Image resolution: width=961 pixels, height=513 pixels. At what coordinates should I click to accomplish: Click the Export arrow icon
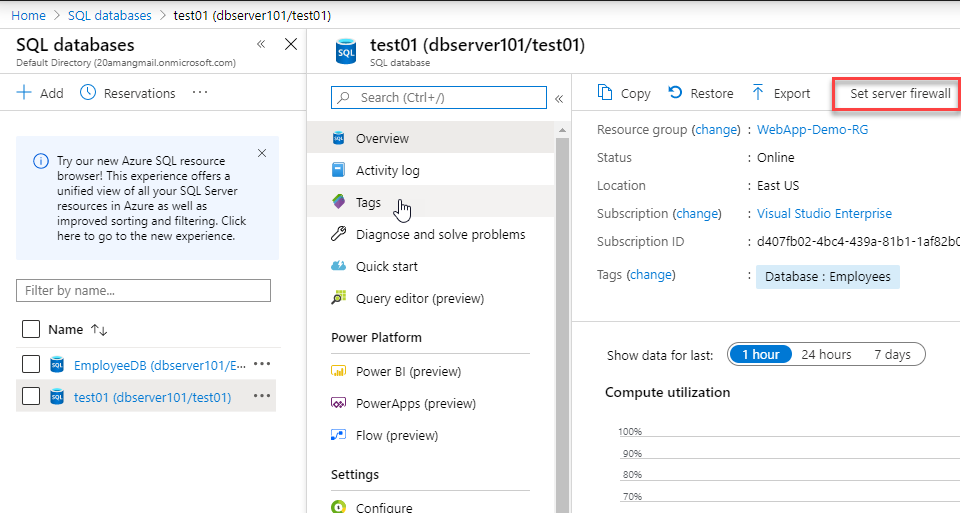pos(758,92)
